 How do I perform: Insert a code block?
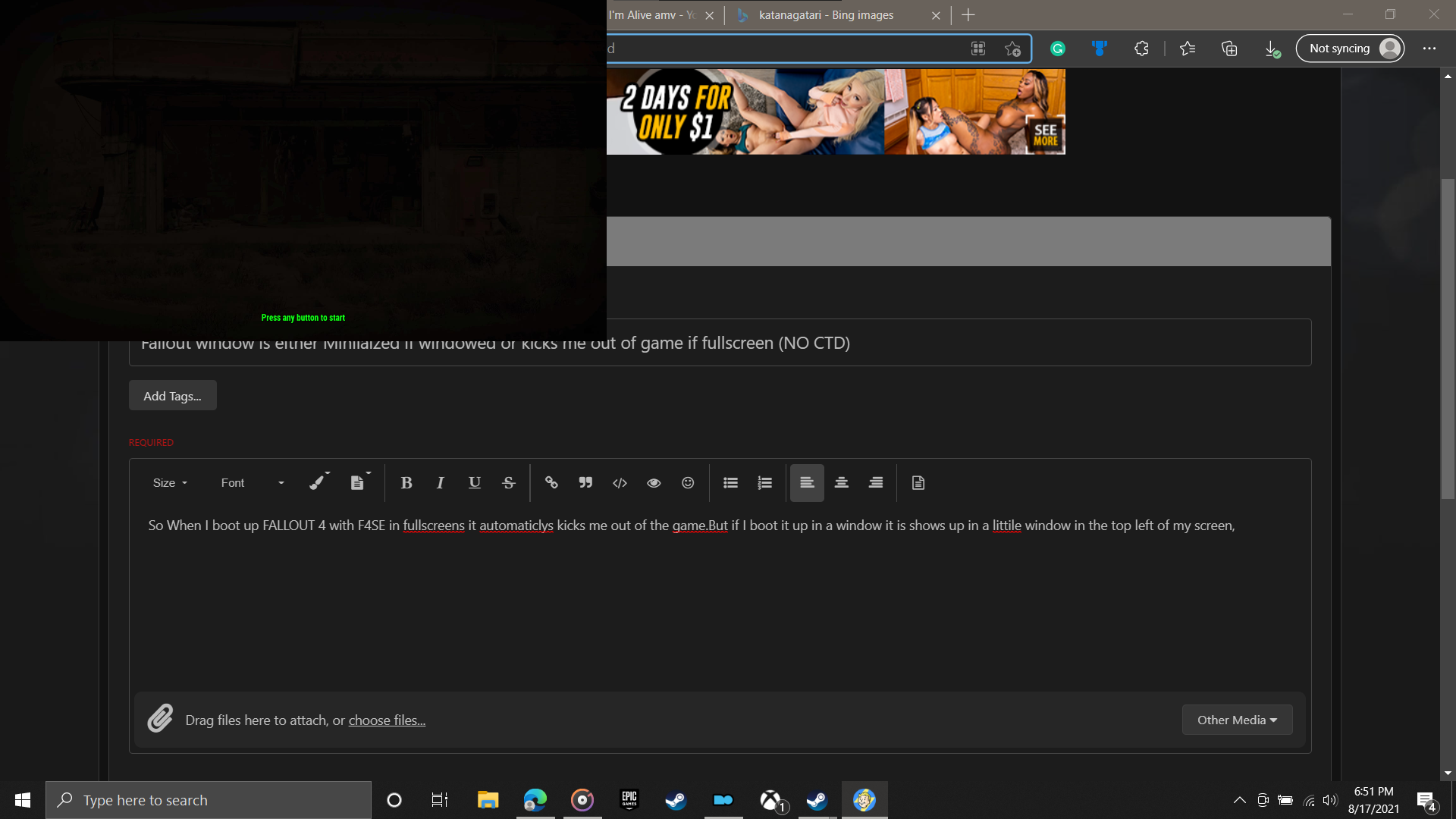point(620,483)
